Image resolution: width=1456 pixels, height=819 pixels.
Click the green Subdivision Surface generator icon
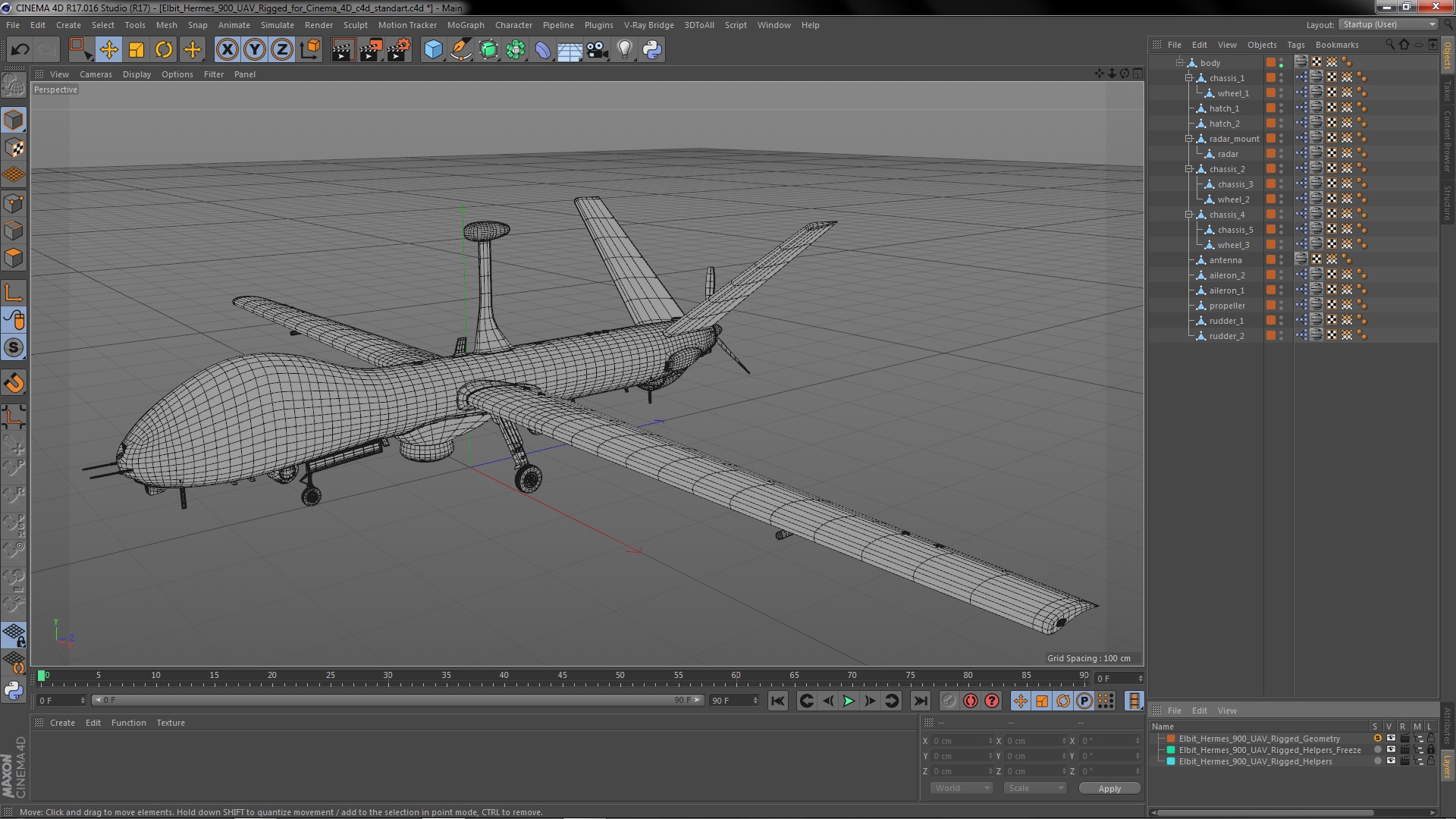(488, 50)
